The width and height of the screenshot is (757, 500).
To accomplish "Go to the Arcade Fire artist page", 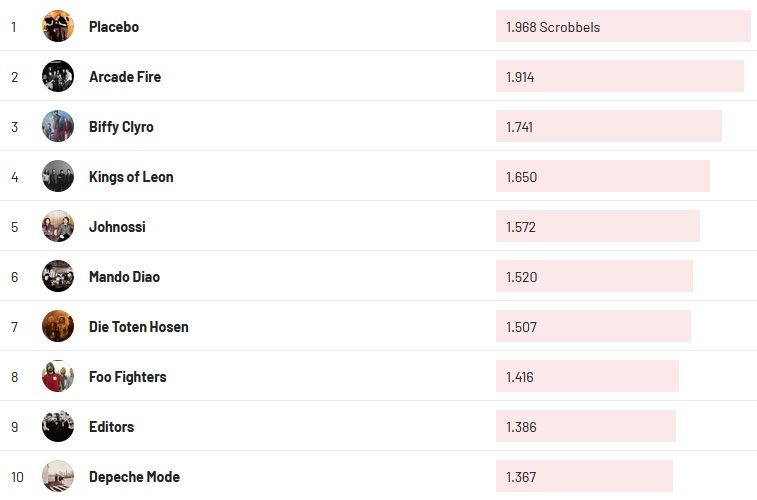I will pyautogui.click(x=125, y=77).
